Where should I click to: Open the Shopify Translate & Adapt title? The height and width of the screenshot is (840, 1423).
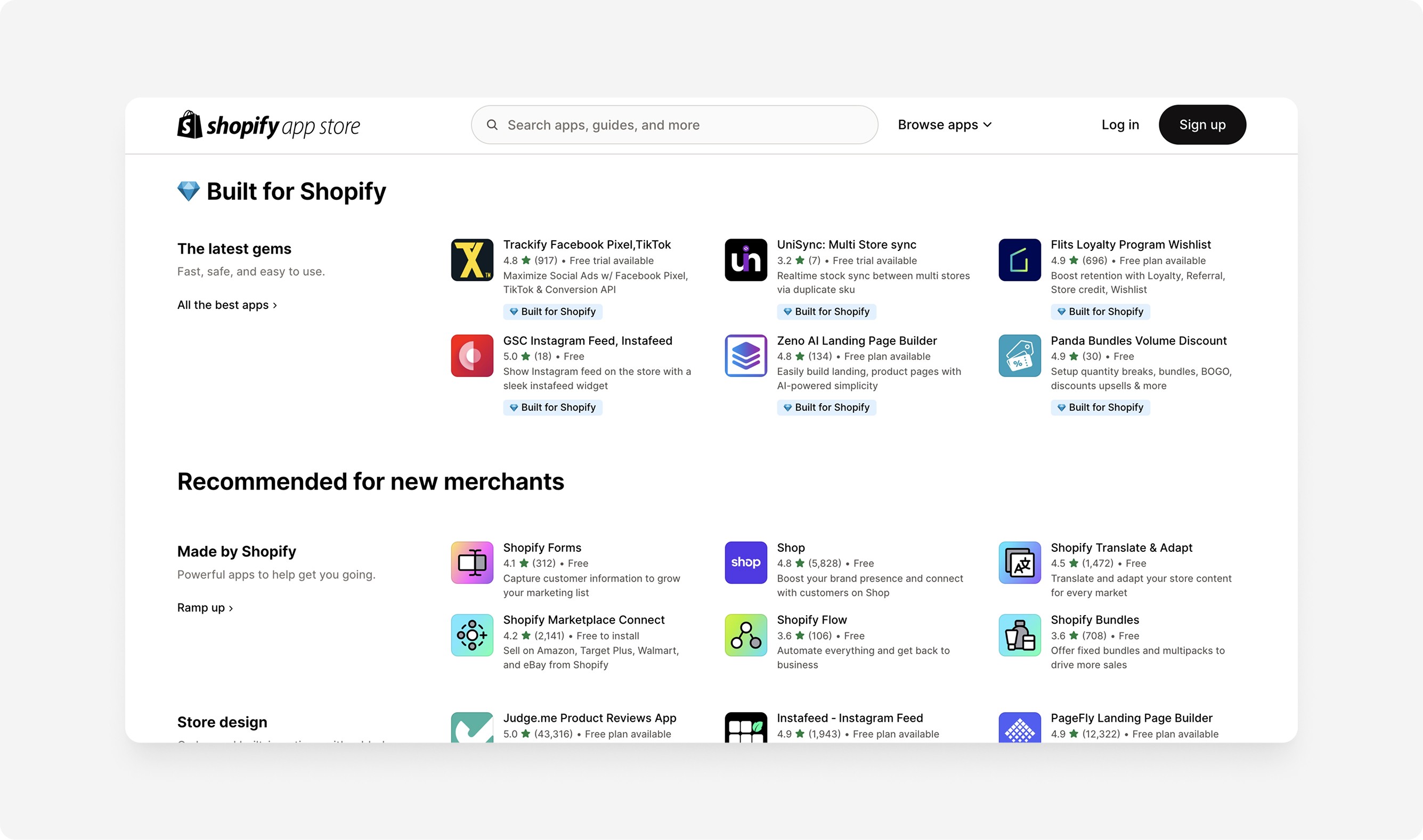point(1121,548)
